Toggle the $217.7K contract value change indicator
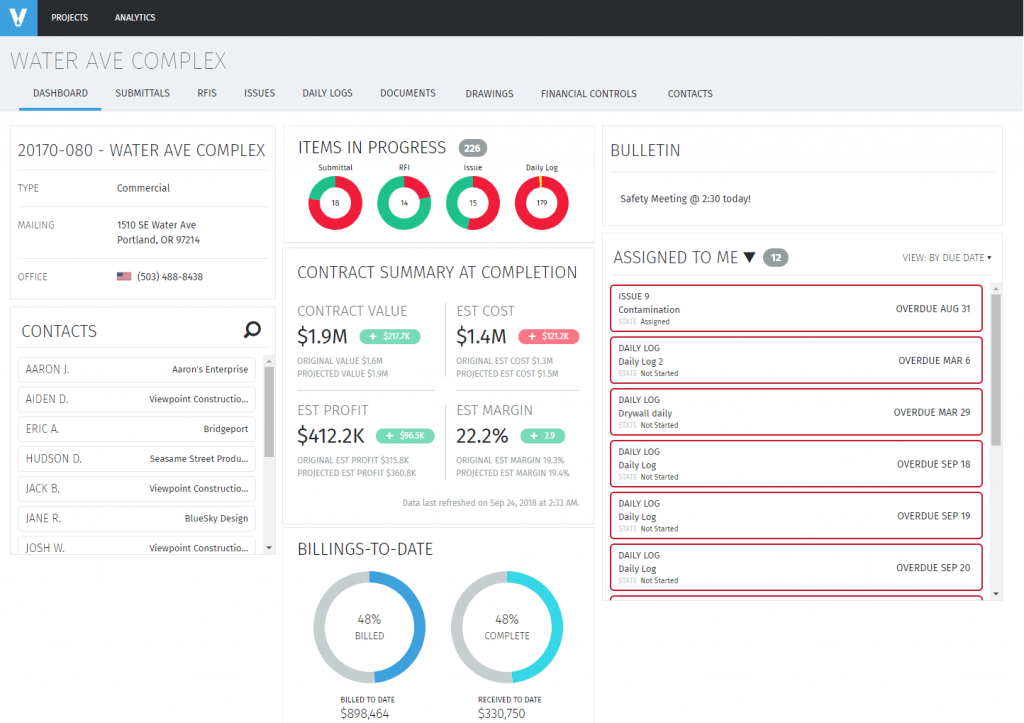 coord(389,337)
